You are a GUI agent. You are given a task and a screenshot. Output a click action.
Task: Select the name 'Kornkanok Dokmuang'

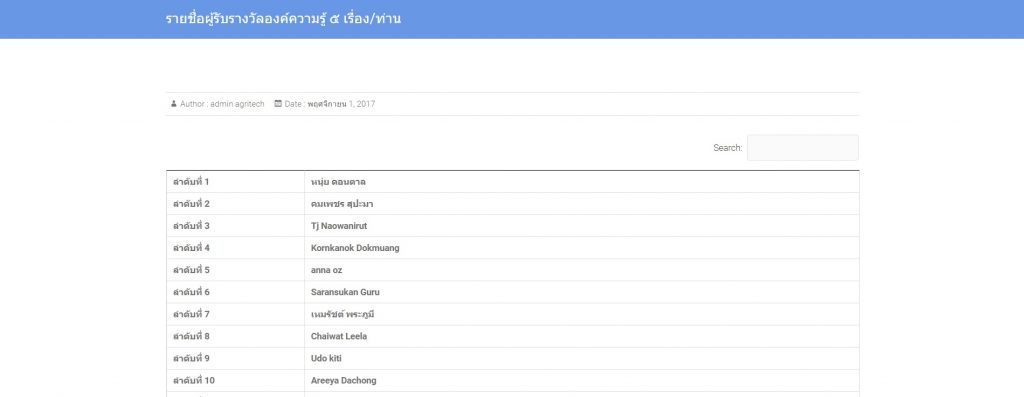click(x=355, y=248)
